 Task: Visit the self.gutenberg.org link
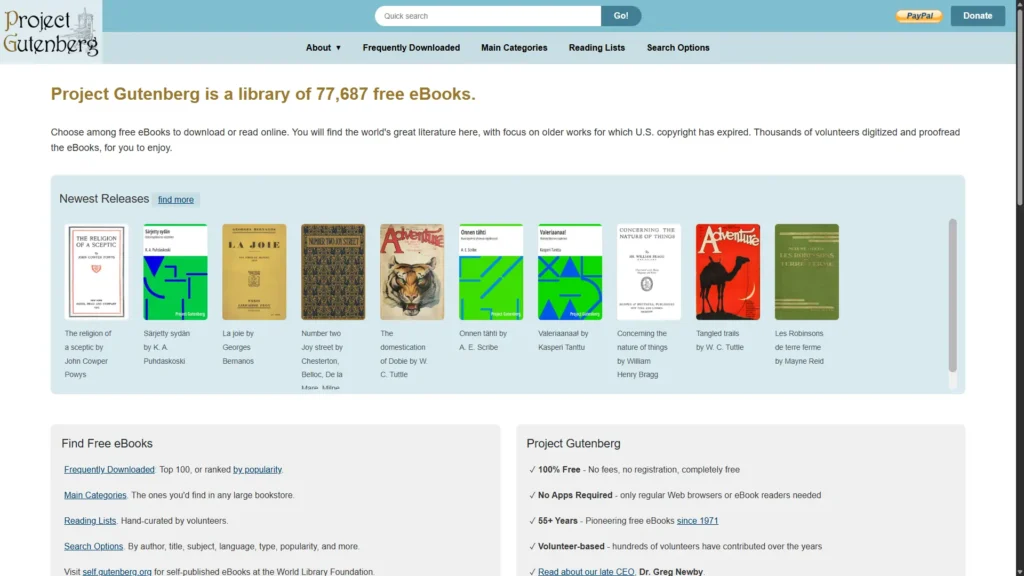[x=117, y=571]
